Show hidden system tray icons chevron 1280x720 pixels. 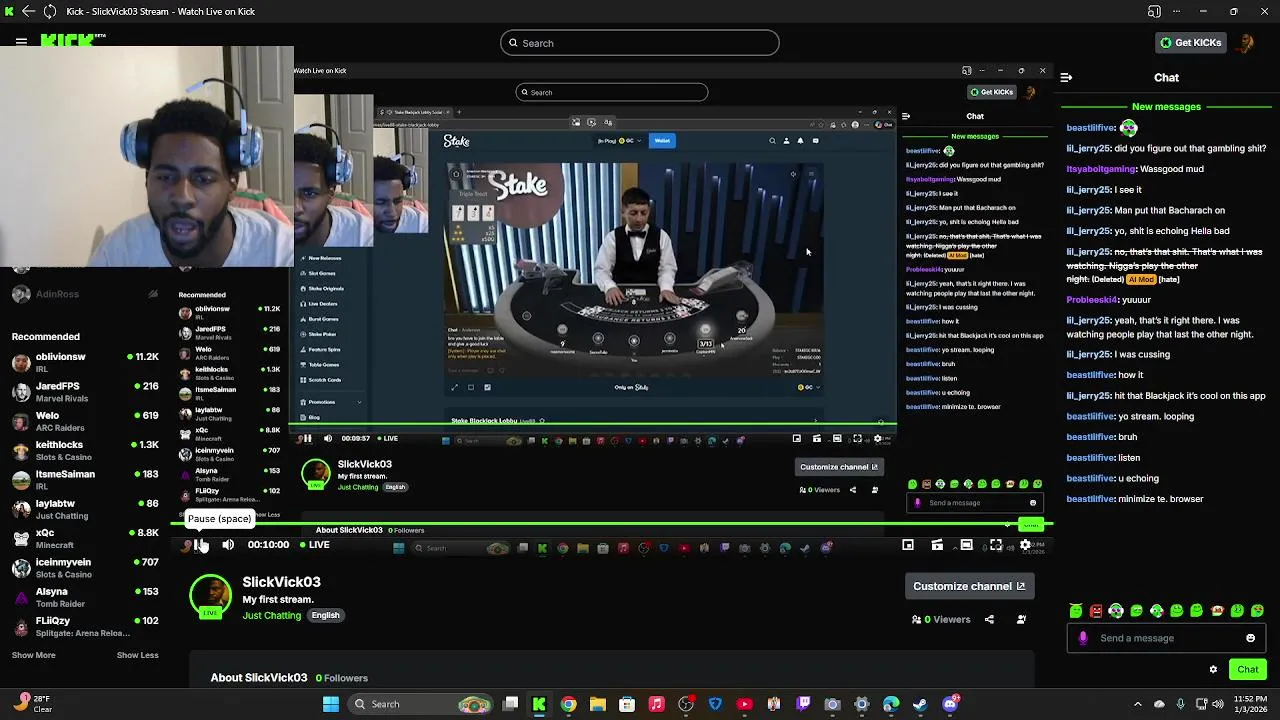(1137, 704)
